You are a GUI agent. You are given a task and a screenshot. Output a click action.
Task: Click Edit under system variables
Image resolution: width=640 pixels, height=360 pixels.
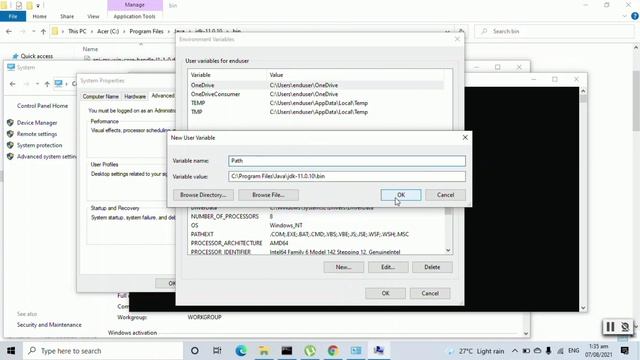pos(388,267)
